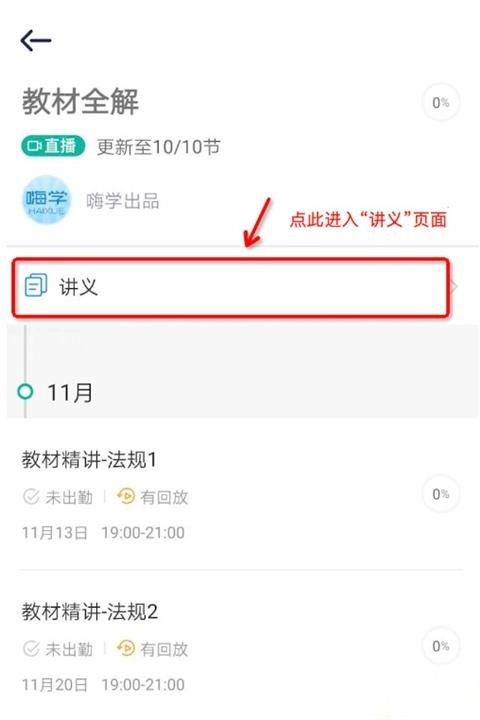Open lesson 教材精讲-法规2

point(90,612)
